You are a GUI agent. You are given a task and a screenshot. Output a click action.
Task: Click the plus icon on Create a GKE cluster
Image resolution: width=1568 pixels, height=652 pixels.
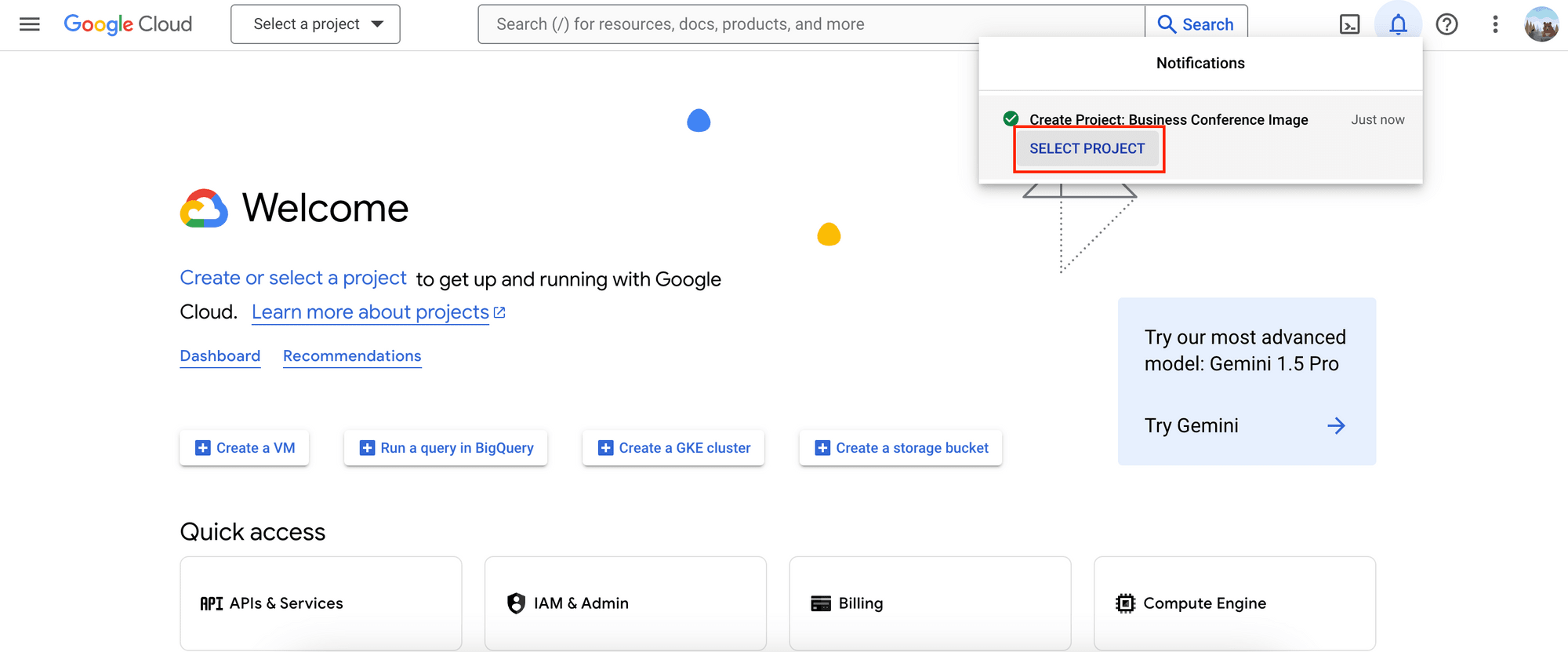tap(605, 448)
